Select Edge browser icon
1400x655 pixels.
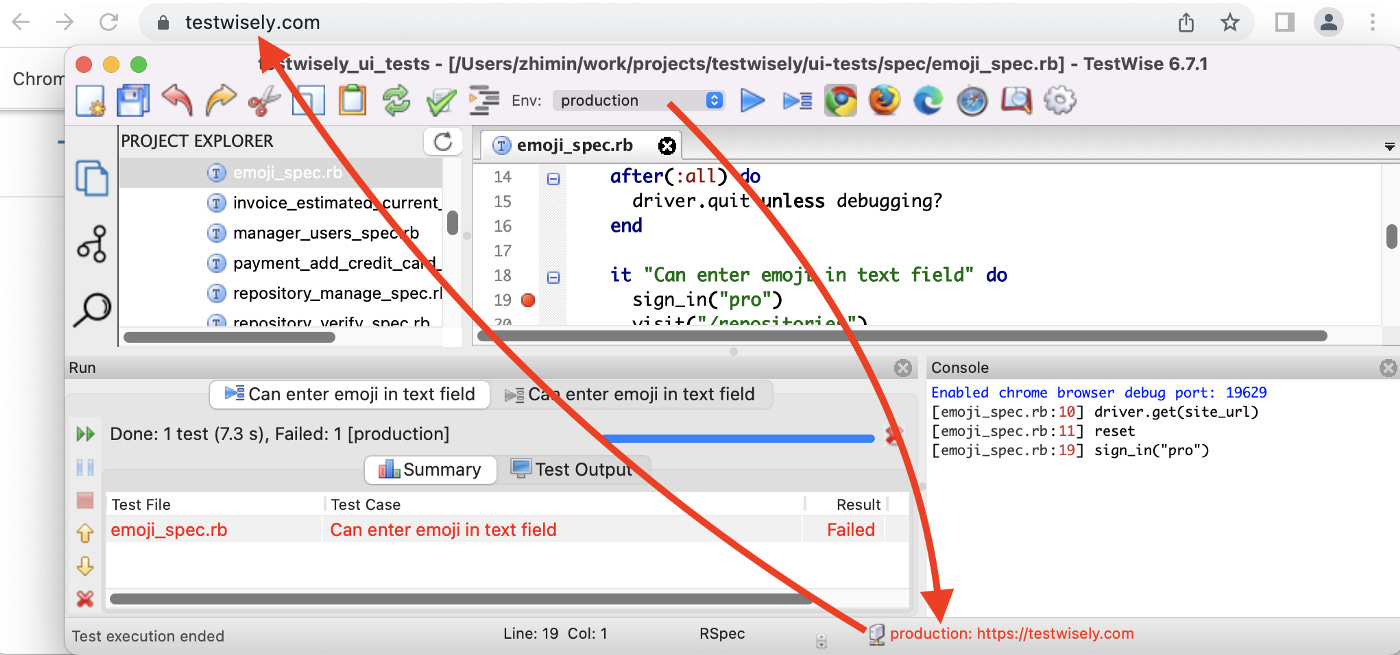928,100
